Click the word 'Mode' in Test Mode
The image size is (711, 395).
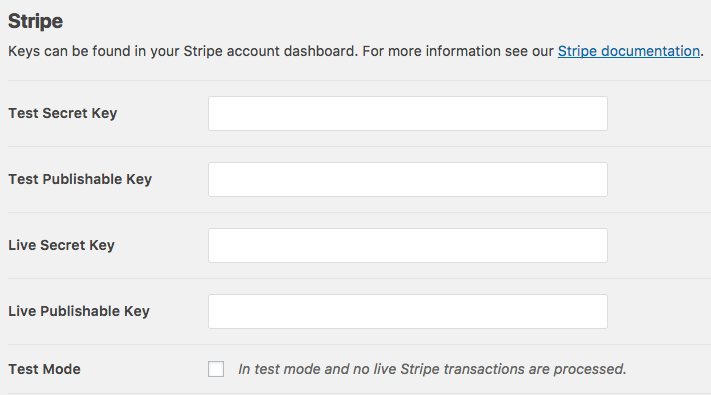click(x=62, y=369)
